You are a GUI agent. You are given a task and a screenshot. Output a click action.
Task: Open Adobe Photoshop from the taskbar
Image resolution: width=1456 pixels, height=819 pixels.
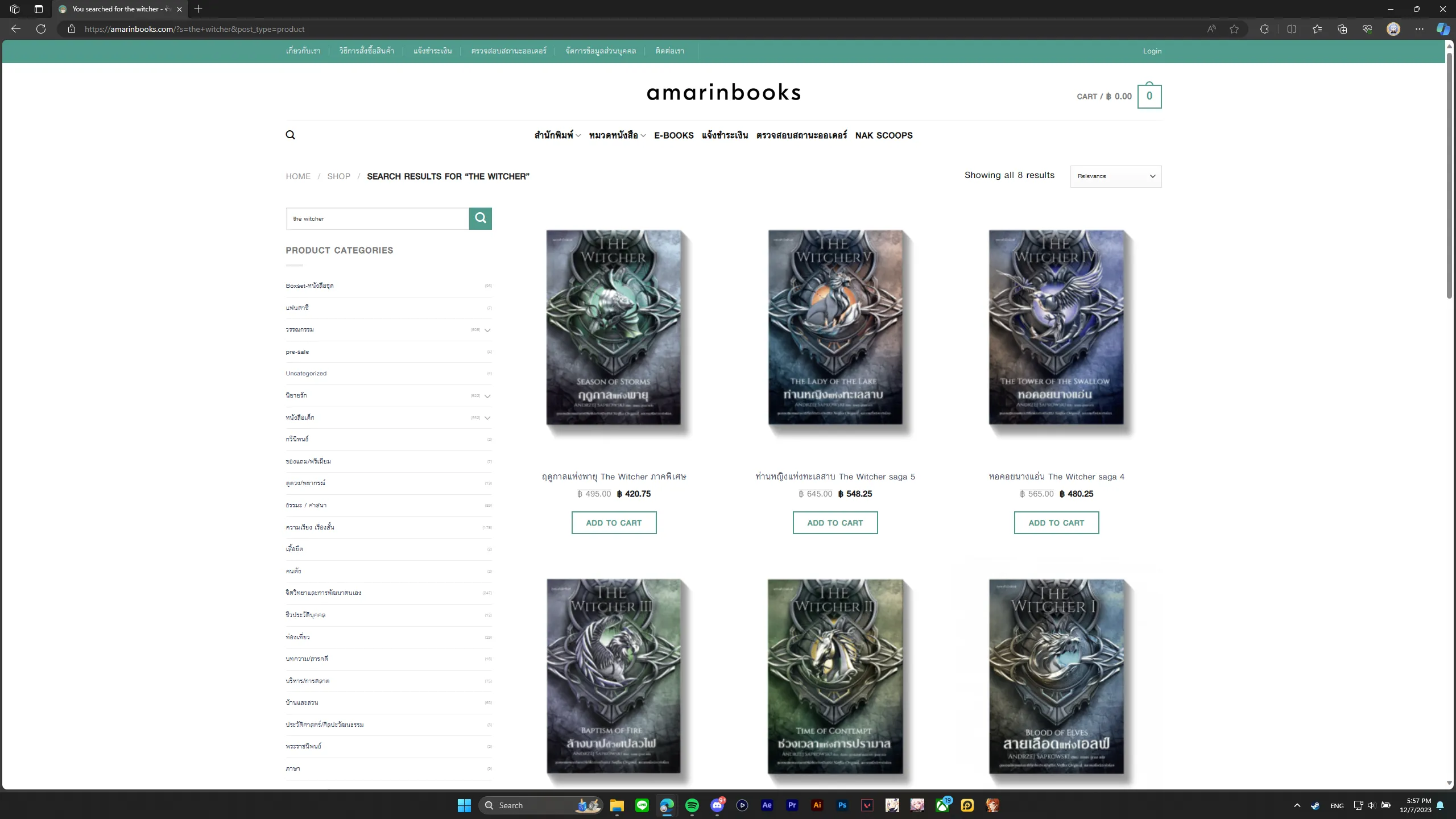click(842, 805)
